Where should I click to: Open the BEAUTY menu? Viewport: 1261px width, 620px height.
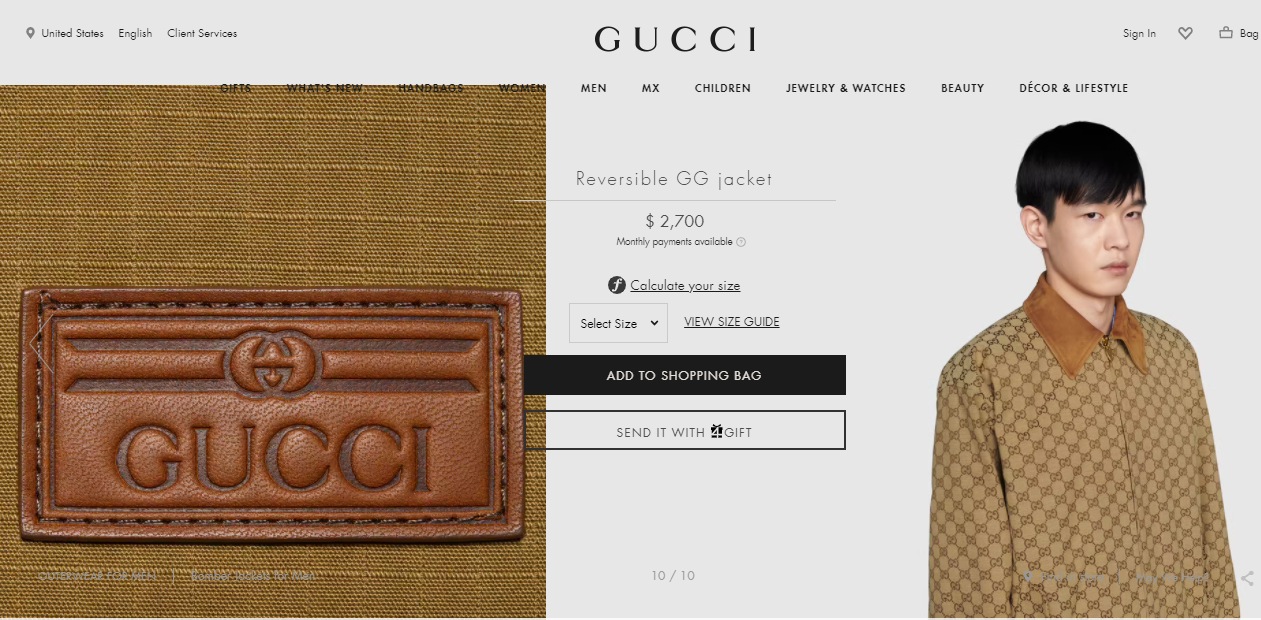(963, 88)
